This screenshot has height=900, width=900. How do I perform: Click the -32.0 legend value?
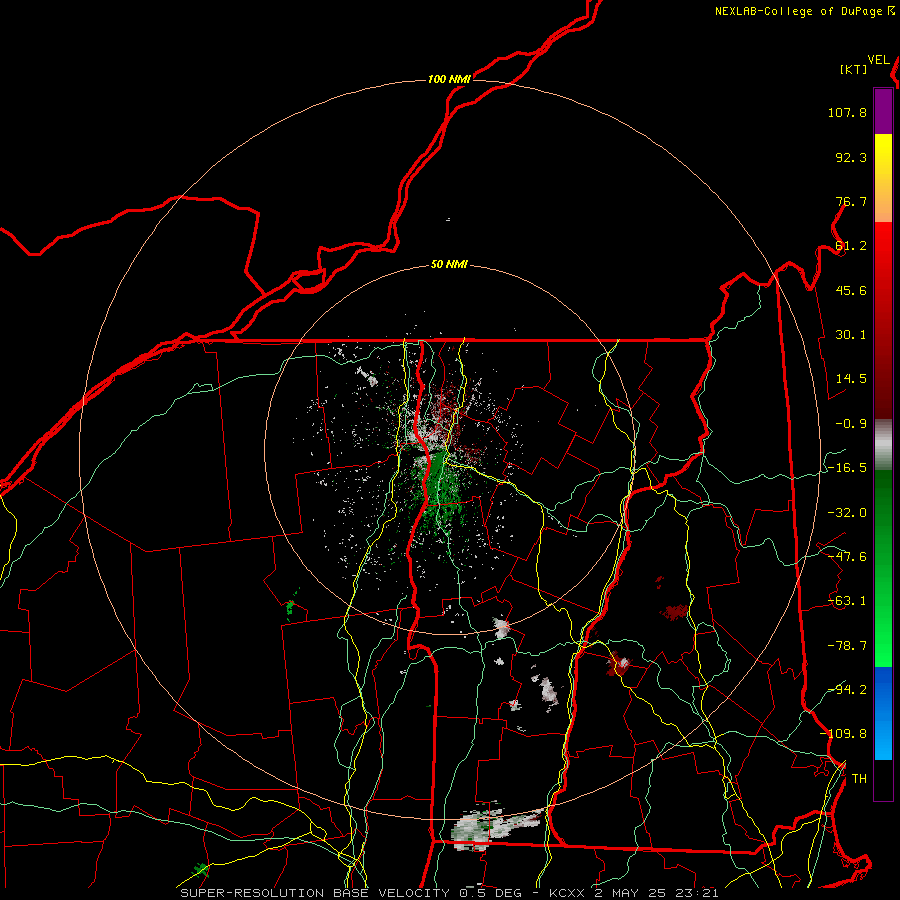(847, 513)
